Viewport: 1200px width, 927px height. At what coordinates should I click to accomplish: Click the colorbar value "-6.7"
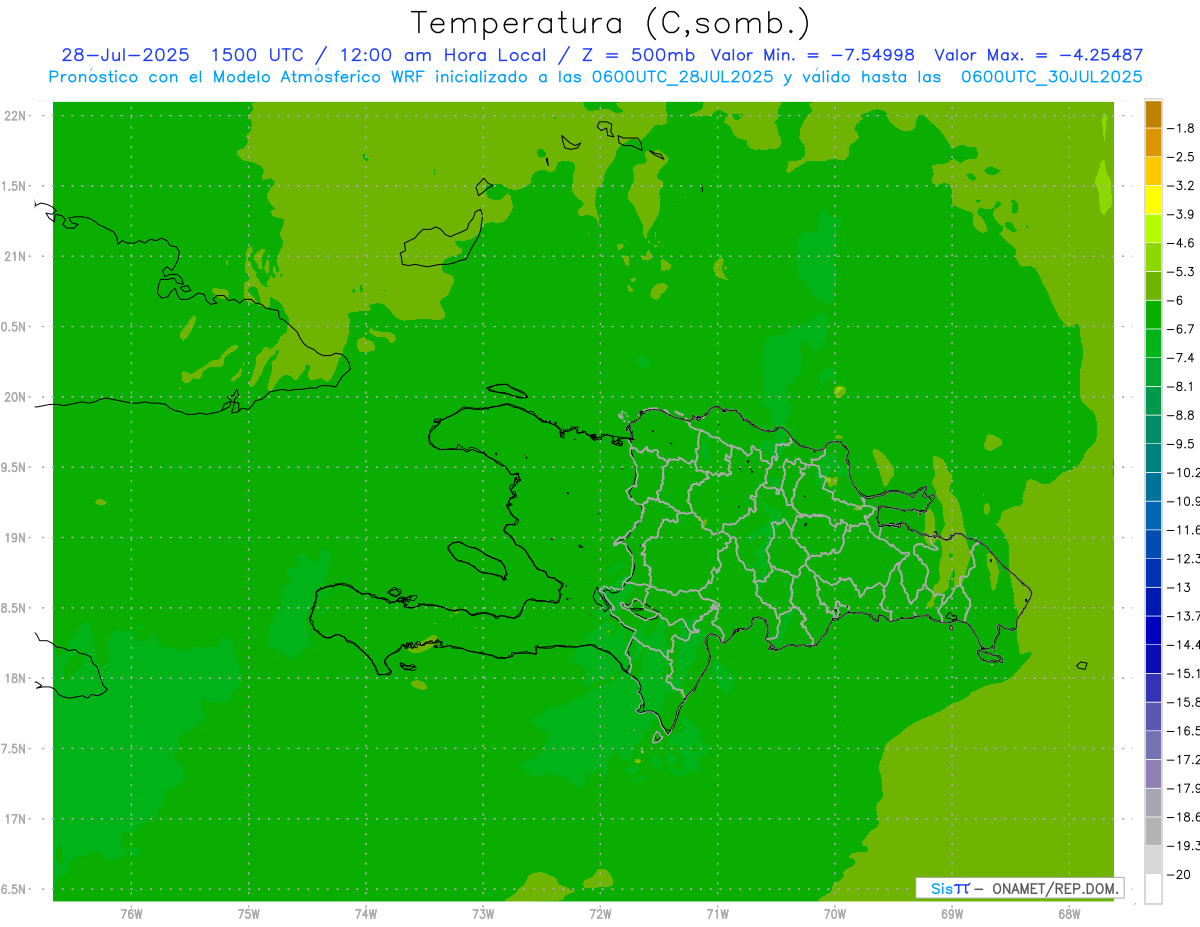(x=1182, y=329)
